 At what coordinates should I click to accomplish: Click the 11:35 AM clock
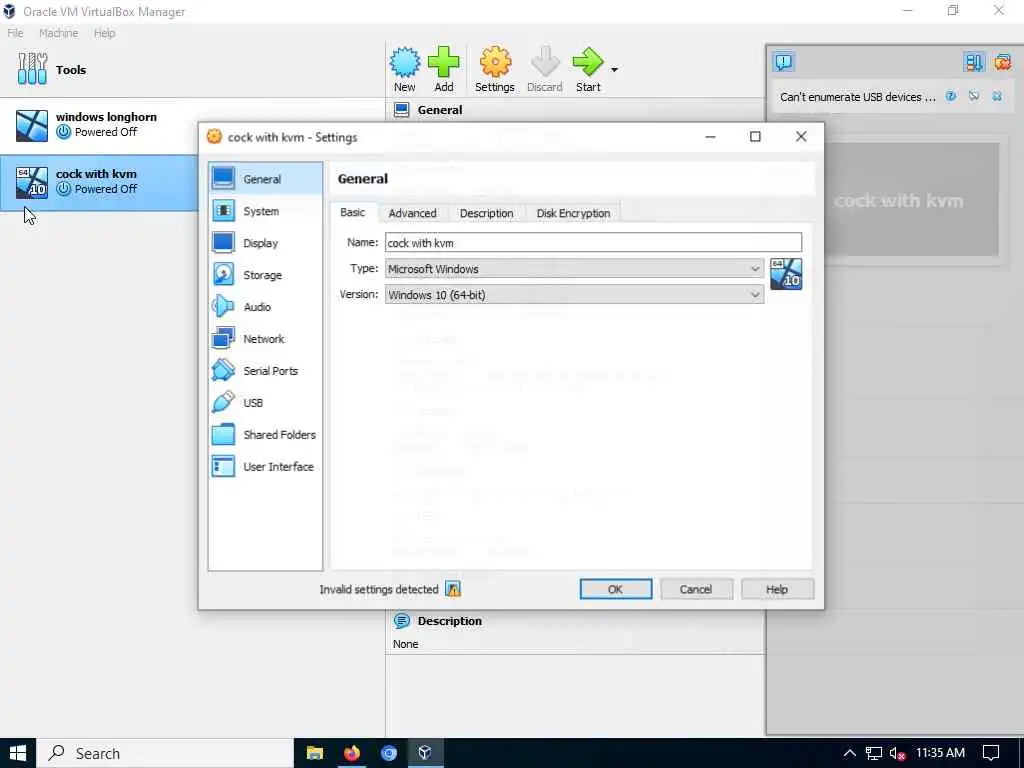tap(940, 753)
